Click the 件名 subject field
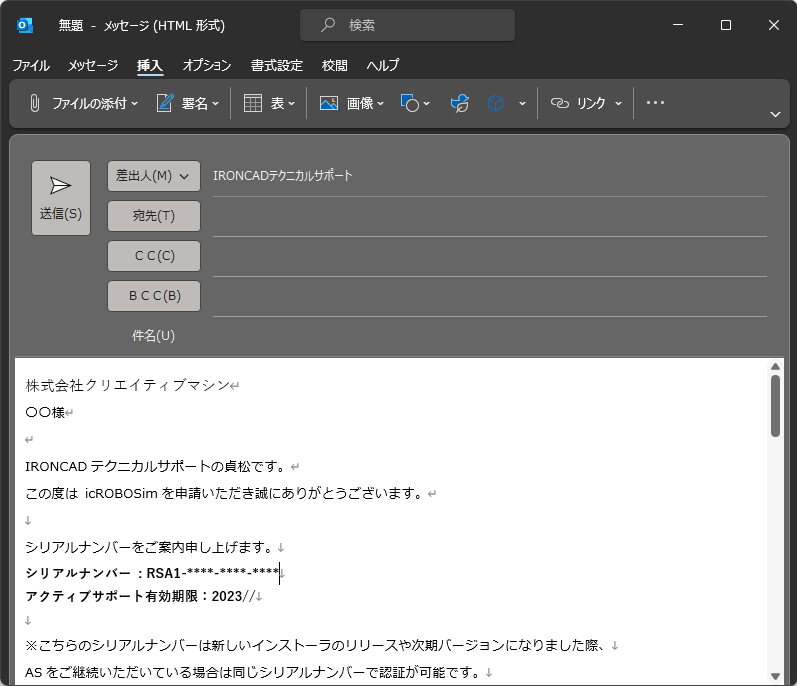 489,336
